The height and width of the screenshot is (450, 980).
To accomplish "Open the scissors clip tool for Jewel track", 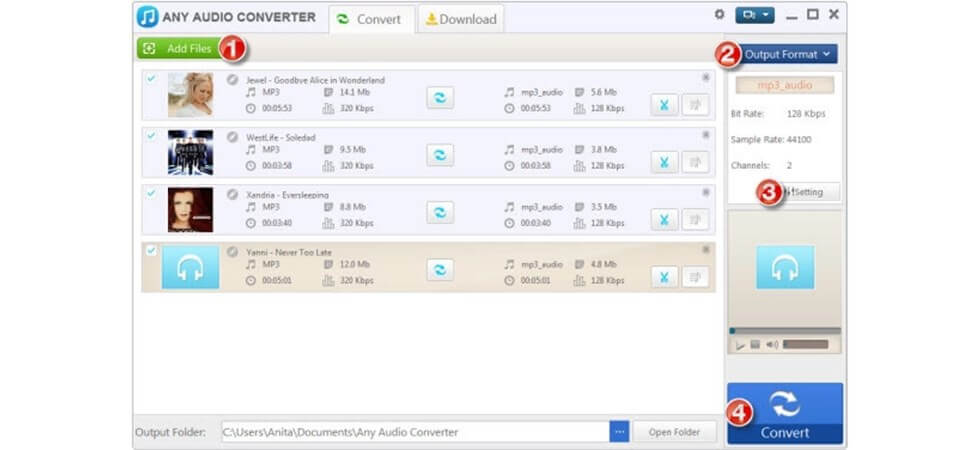I will point(664,105).
